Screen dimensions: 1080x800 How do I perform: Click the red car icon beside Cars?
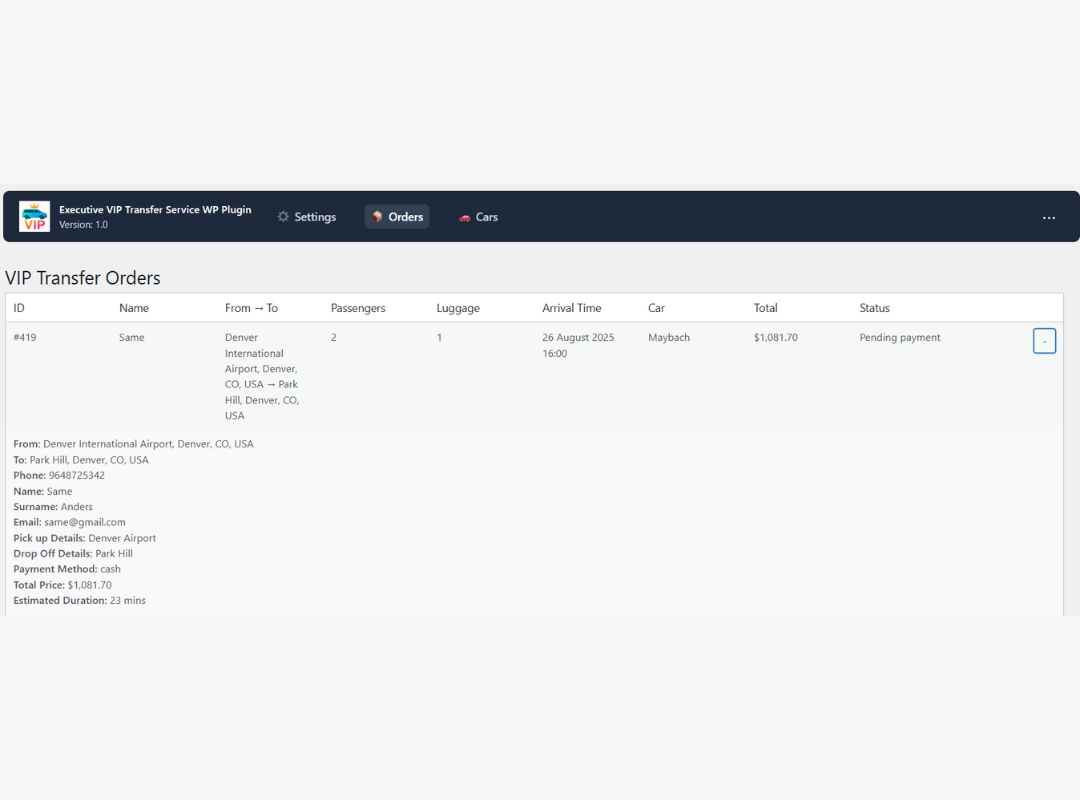point(464,216)
